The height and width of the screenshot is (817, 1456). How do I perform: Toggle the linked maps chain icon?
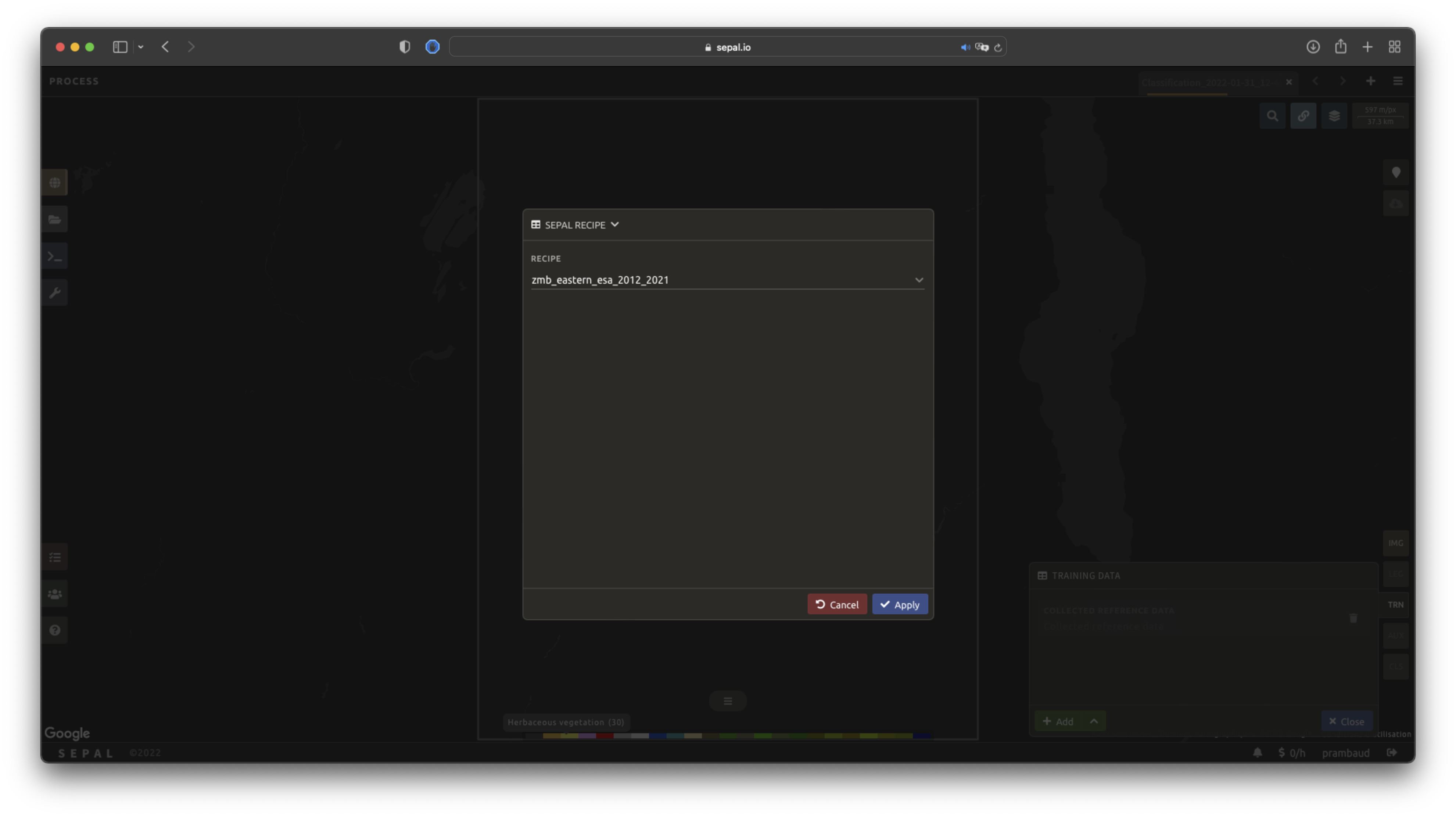pos(1303,116)
